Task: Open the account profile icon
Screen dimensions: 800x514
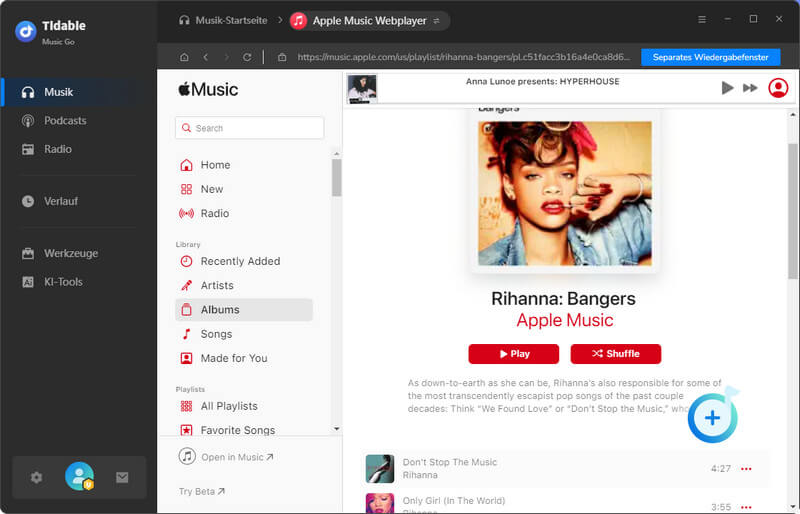Action: click(x=778, y=88)
